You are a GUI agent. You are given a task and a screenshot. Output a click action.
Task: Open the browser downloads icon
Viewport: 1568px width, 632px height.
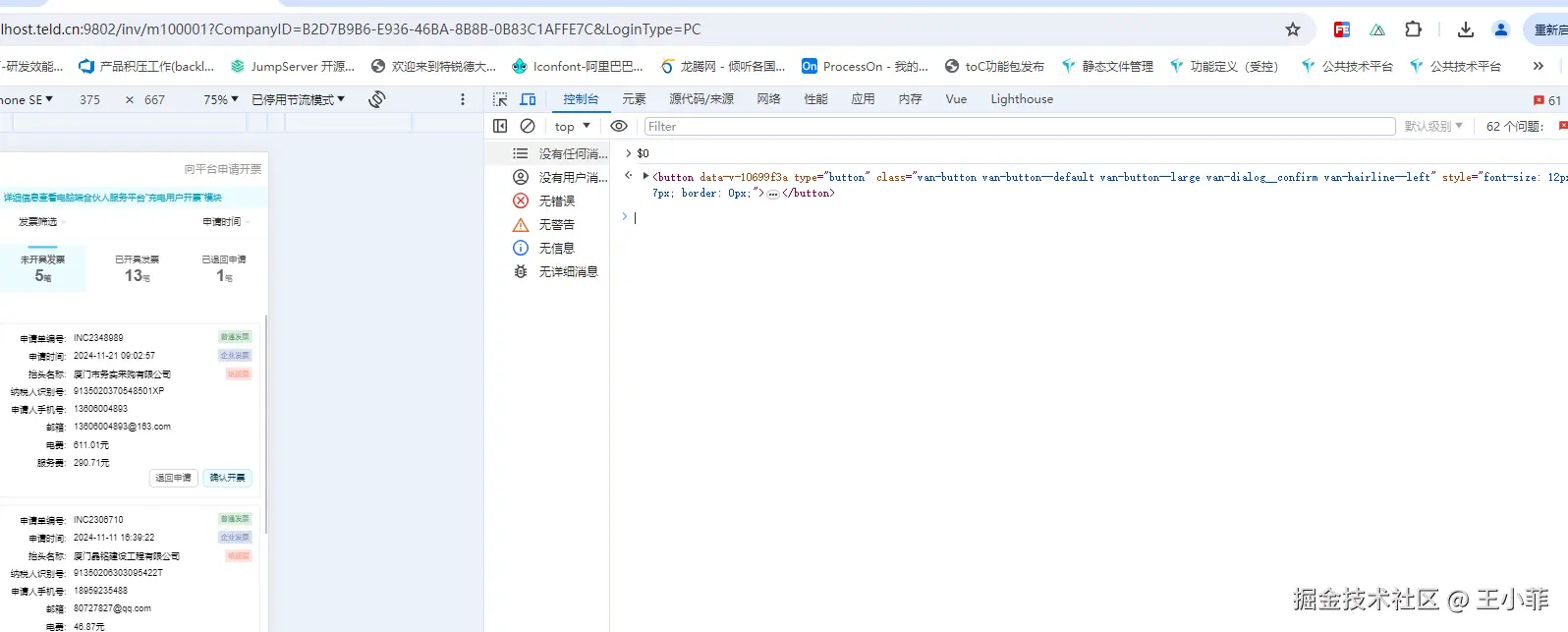point(1465,29)
